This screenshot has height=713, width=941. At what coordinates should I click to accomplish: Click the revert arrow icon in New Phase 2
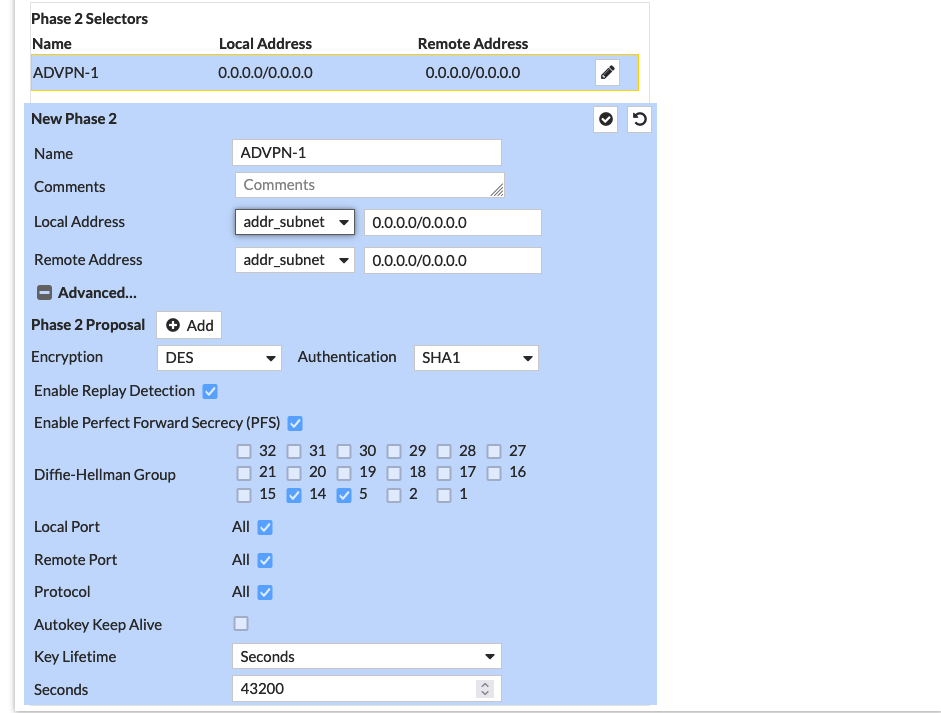coord(640,119)
